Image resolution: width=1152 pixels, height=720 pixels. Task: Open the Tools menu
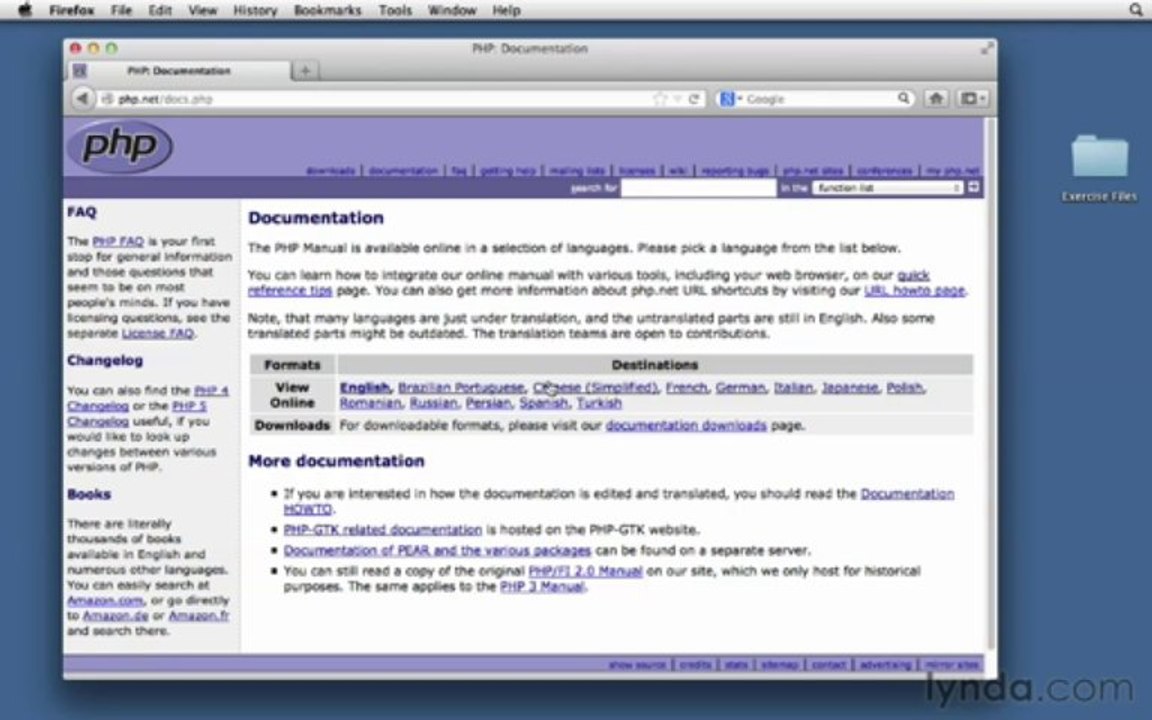(x=395, y=10)
